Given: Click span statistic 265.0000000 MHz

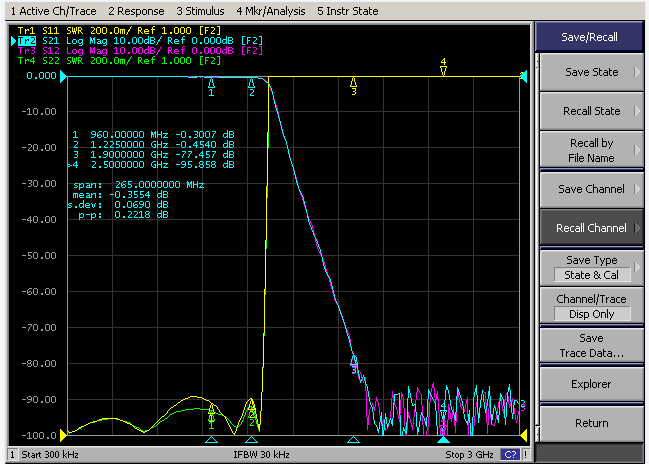Looking at the screenshot, I should click(139, 185).
